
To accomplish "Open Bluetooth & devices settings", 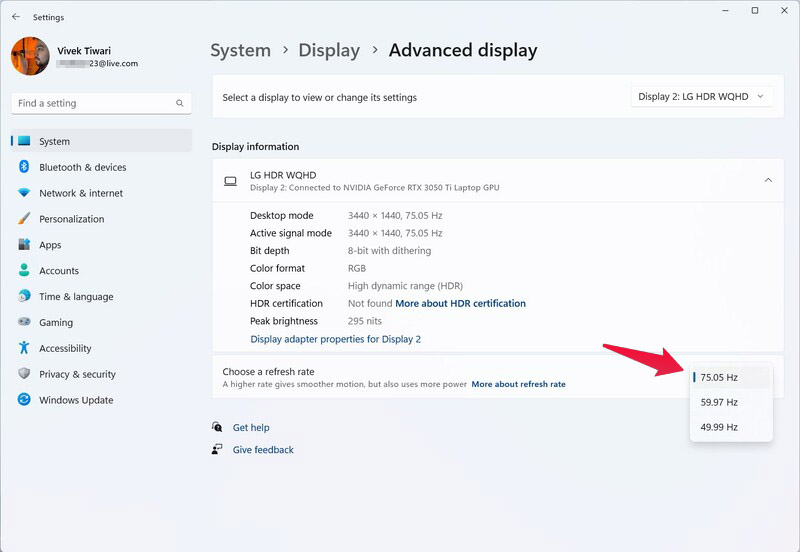I will [x=102, y=167].
